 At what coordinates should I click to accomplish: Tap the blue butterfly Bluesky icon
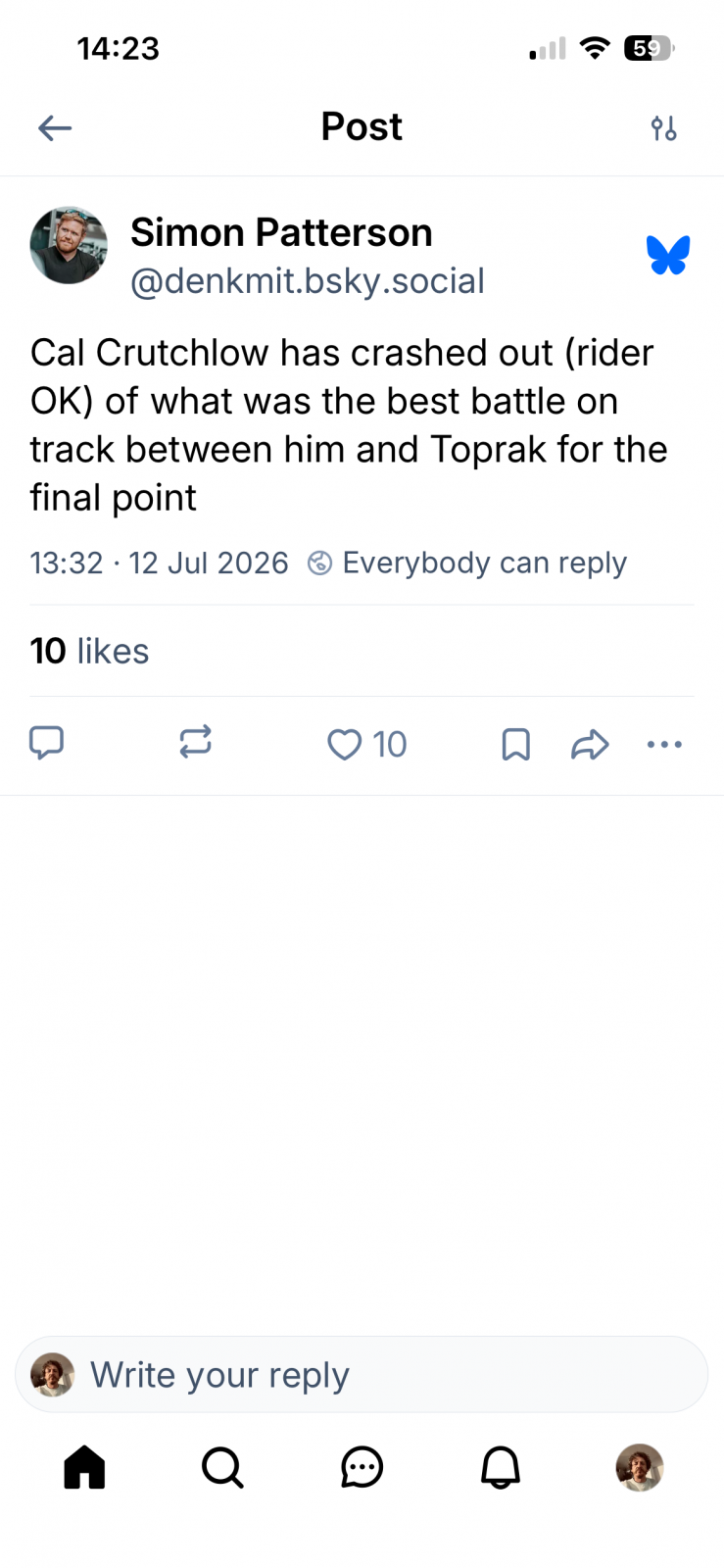pyautogui.click(x=668, y=256)
